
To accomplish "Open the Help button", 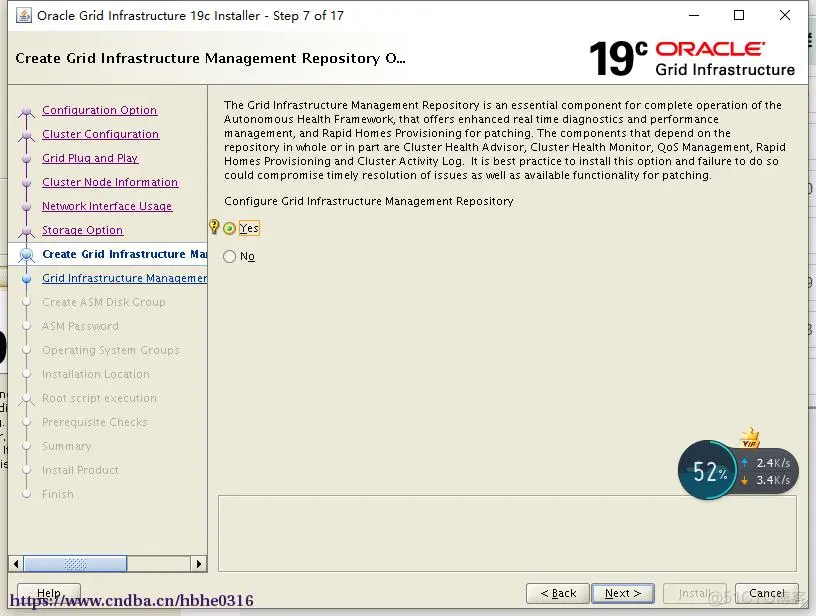I will click(49, 593).
